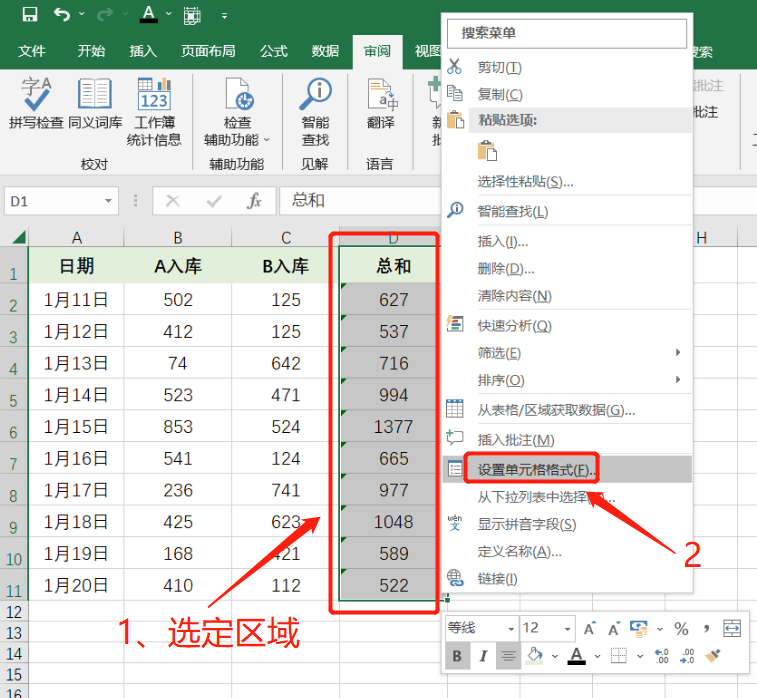Viewport: 757px width, 698px height.
Task: Expand the 筛选(E) submenu
Action: [567, 353]
